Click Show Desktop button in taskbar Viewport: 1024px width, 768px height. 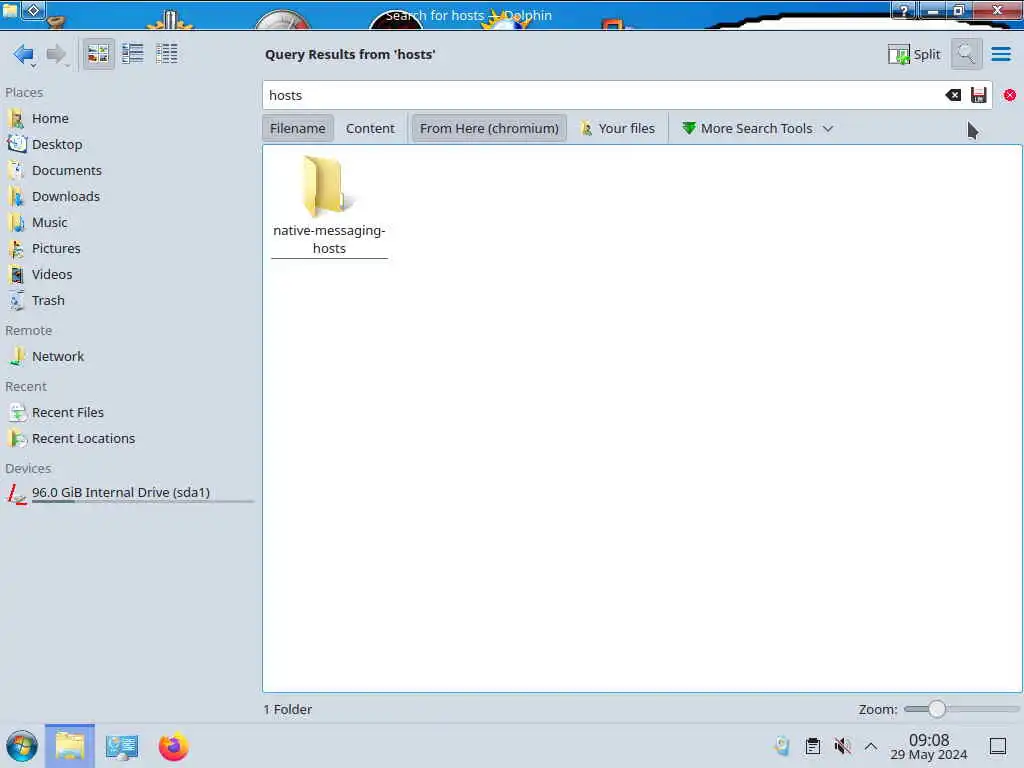tap(998, 746)
